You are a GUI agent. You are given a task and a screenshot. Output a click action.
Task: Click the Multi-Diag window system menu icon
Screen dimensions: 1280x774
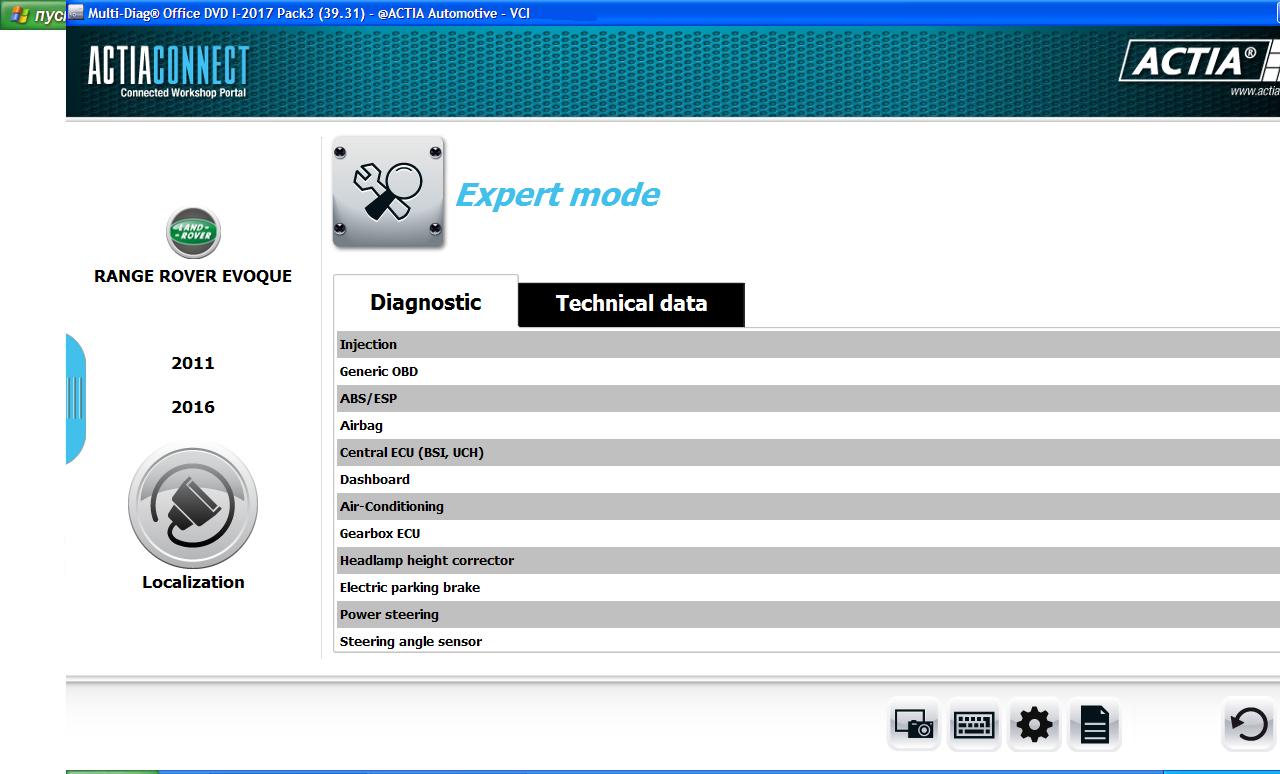click(x=76, y=13)
